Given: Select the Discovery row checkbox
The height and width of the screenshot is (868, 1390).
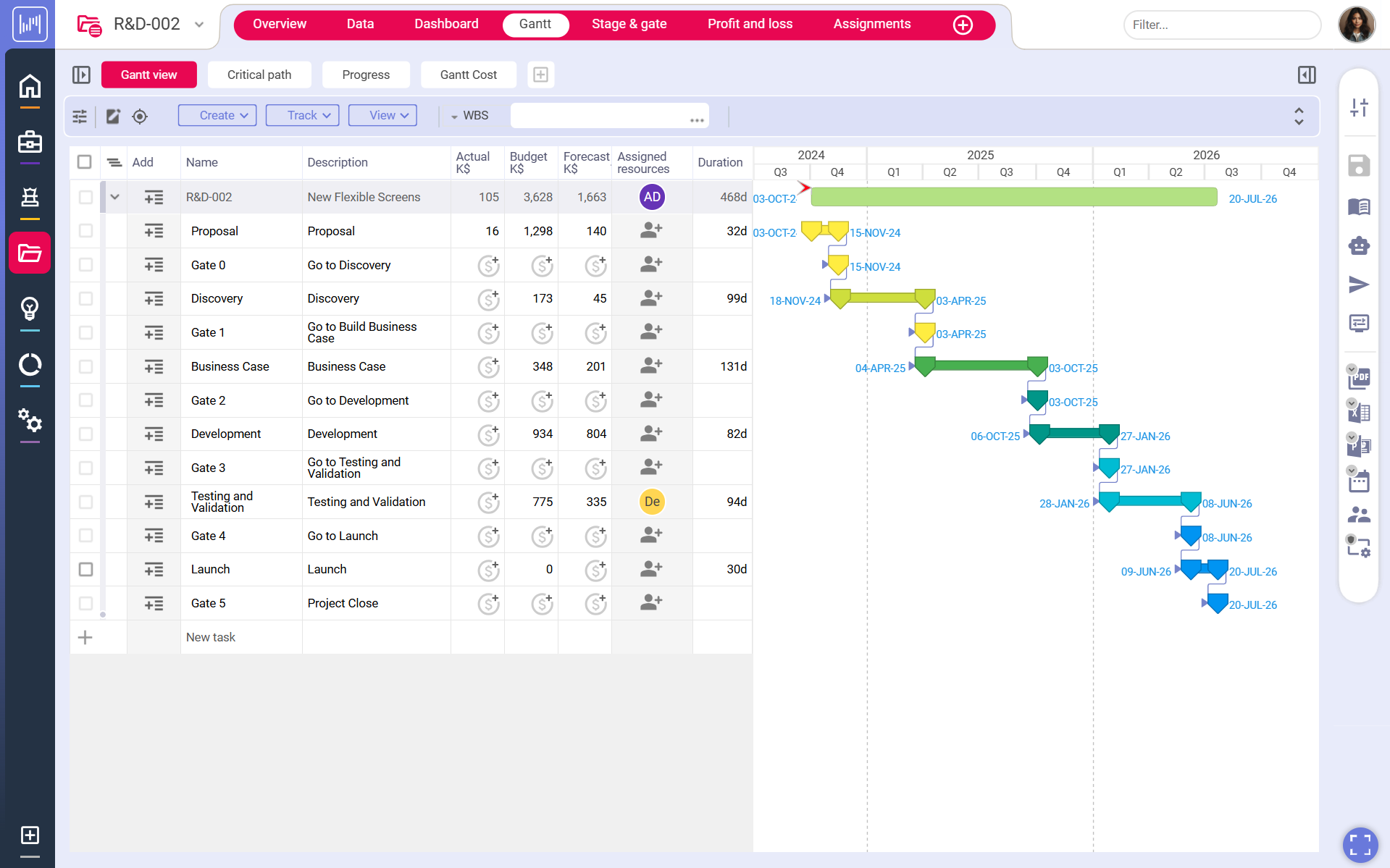Looking at the screenshot, I should [x=85, y=299].
